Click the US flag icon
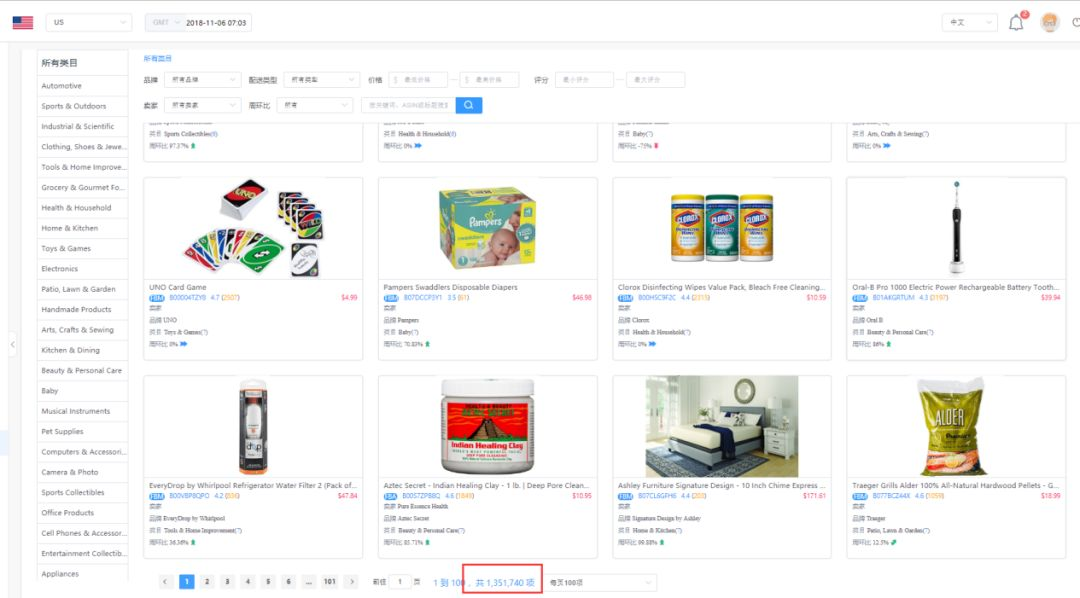The height and width of the screenshot is (598, 1080). coord(23,22)
